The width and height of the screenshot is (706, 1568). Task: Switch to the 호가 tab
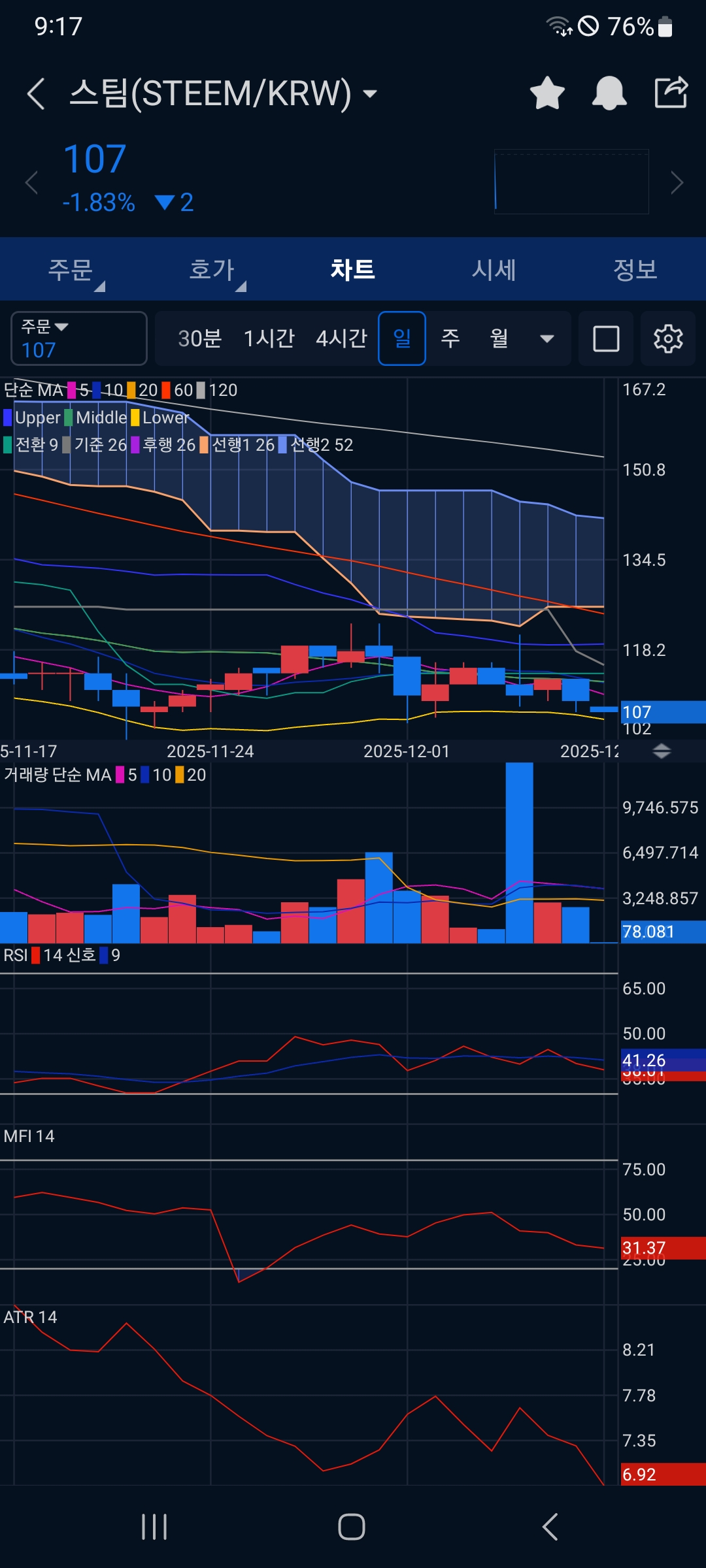(x=212, y=269)
